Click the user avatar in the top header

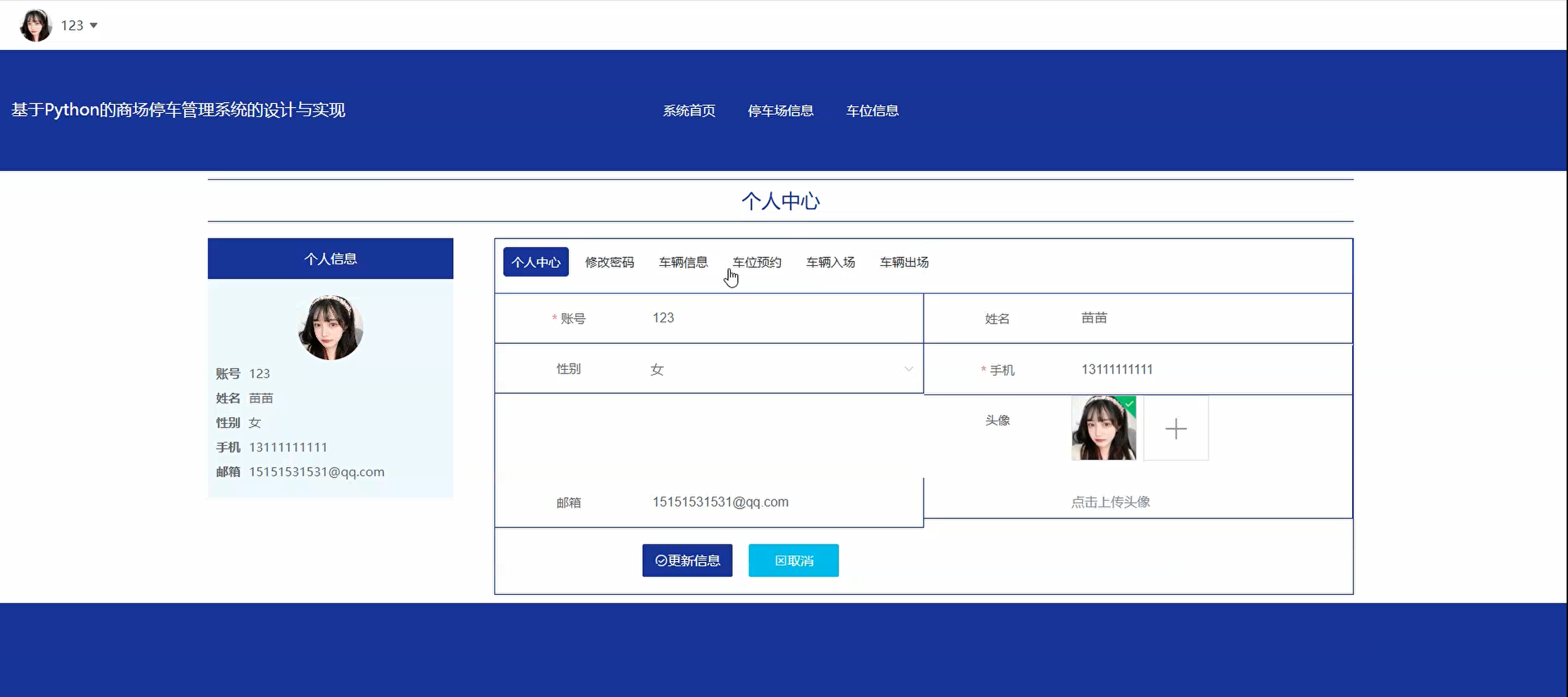(35, 25)
